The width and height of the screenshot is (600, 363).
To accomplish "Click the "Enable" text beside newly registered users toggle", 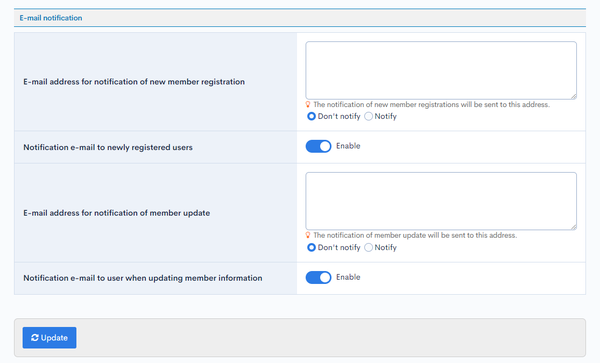I will [x=348, y=146].
